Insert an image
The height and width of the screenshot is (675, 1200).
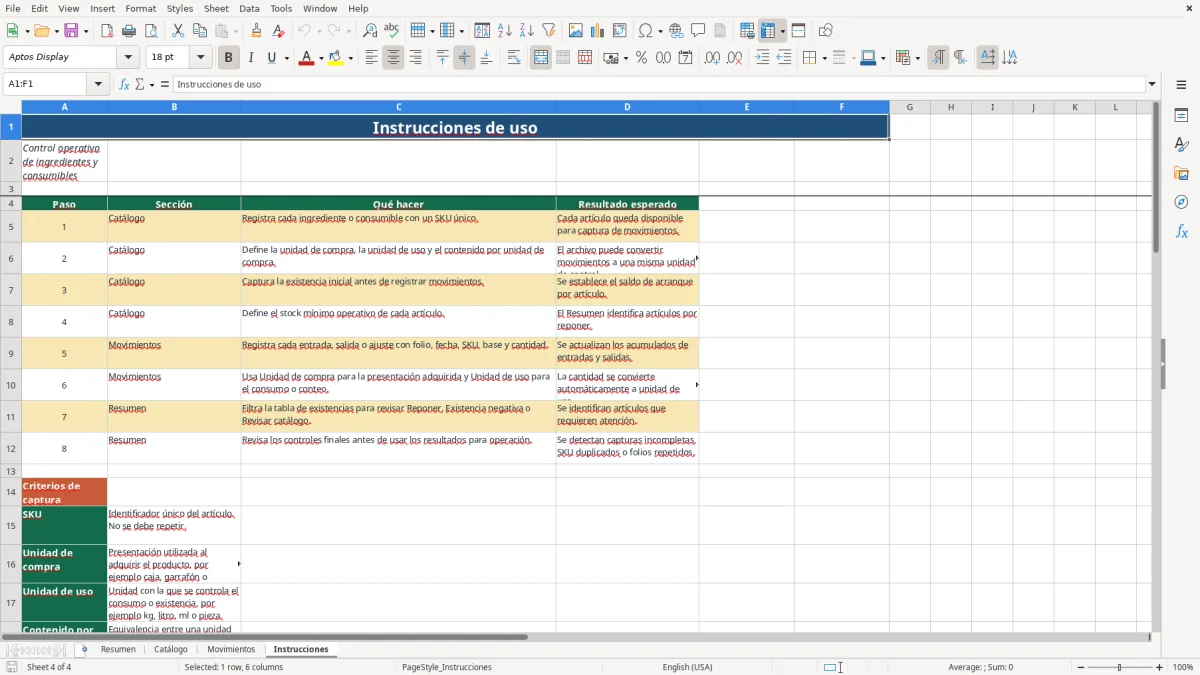pos(576,31)
